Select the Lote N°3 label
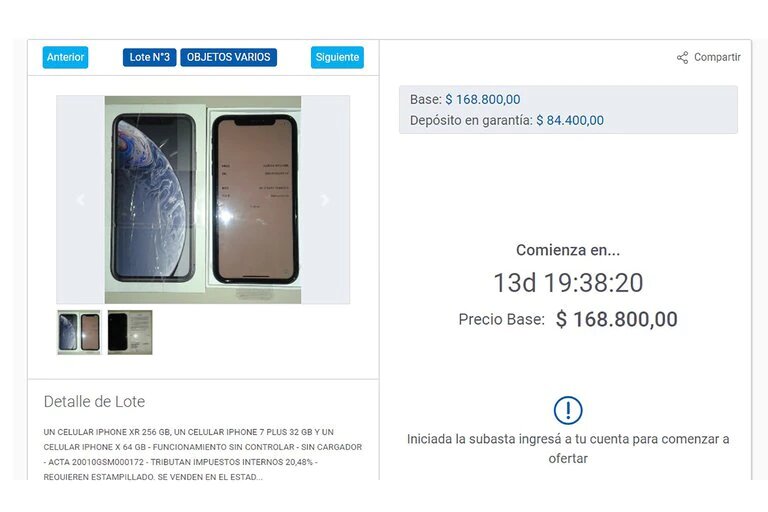 click(x=149, y=57)
